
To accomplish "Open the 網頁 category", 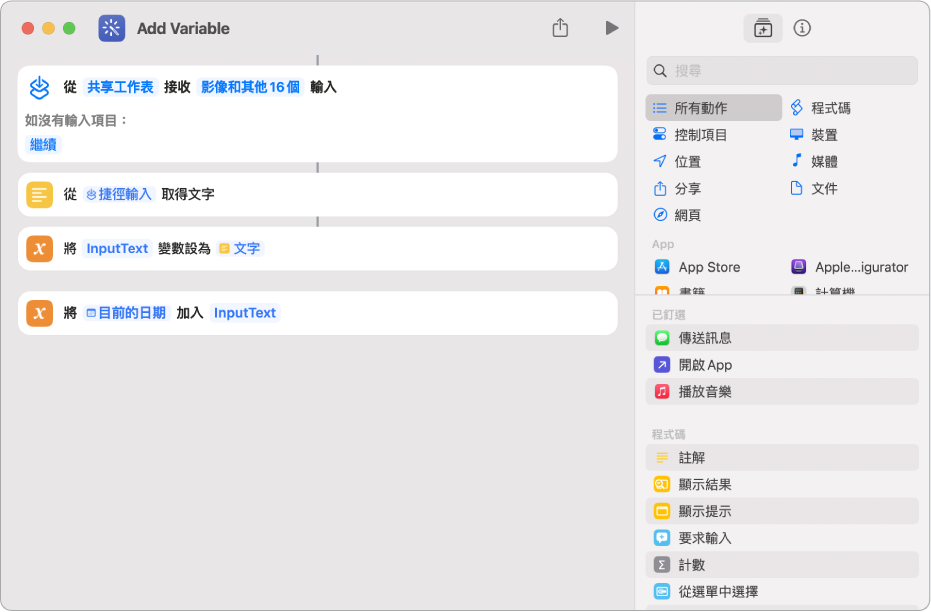I will click(x=687, y=215).
